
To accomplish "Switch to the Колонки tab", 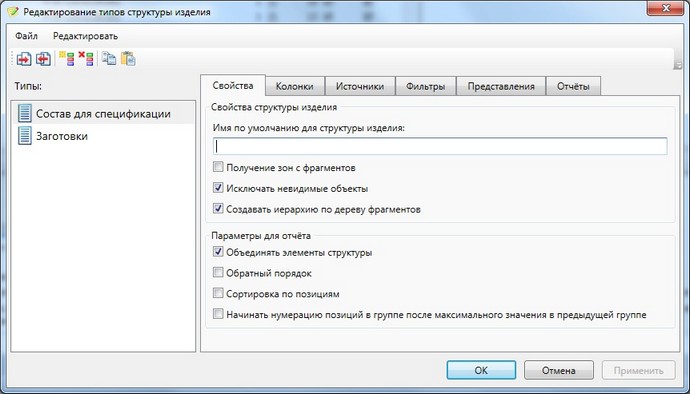I will tap(294, 86).
